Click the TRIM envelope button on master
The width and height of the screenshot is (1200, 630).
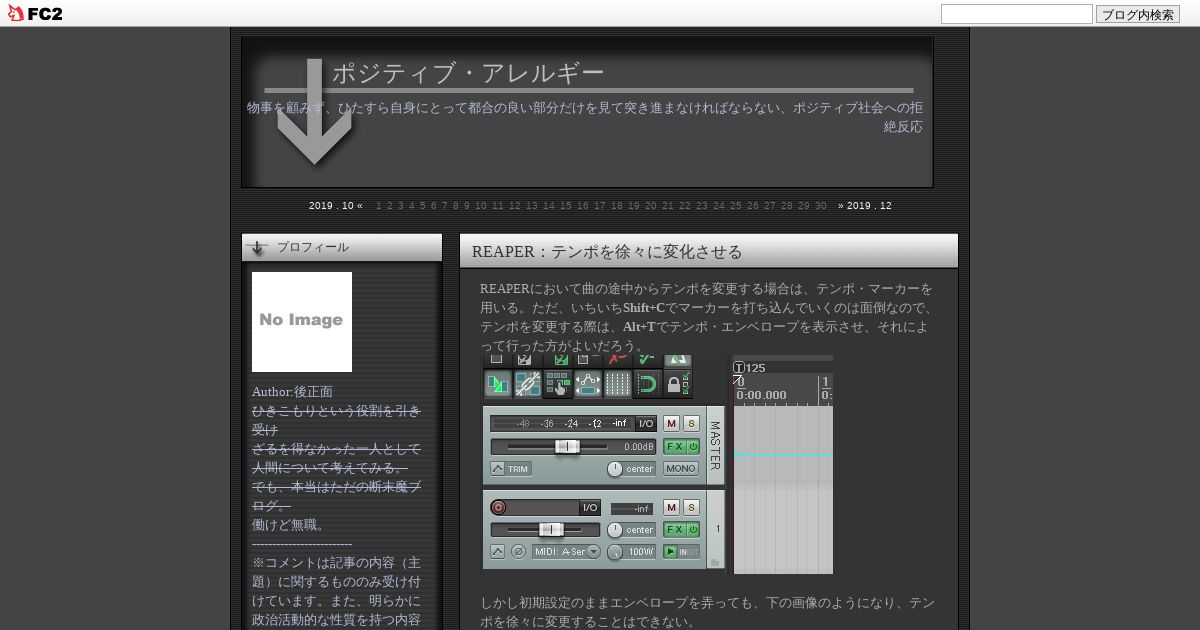tap(511, 469)
